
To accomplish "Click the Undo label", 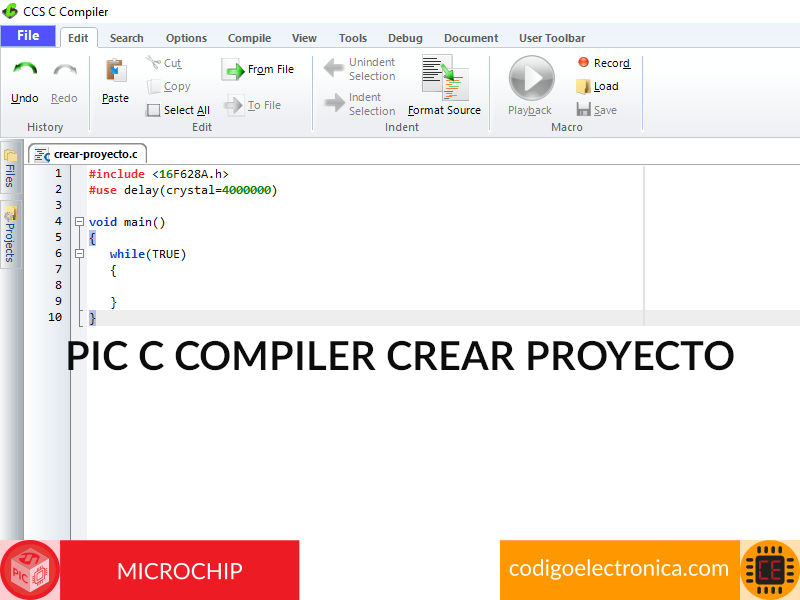I will pyautogui.click(x=24, y=98).
